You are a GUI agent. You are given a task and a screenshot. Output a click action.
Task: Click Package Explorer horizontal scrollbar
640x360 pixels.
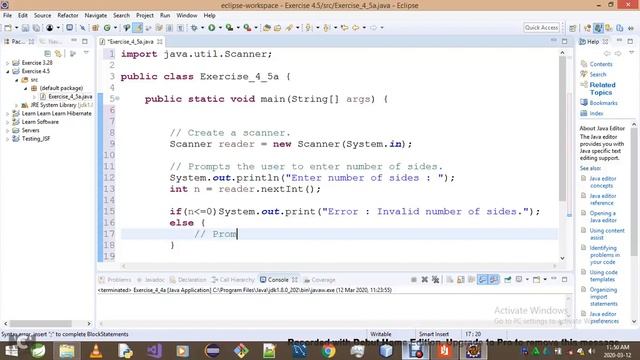41,324
